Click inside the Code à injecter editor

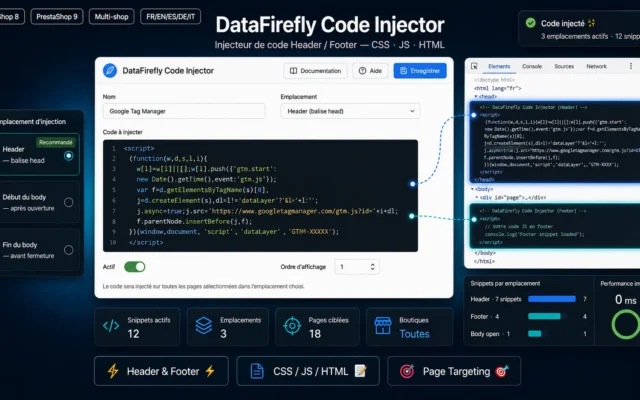(260, 196)
